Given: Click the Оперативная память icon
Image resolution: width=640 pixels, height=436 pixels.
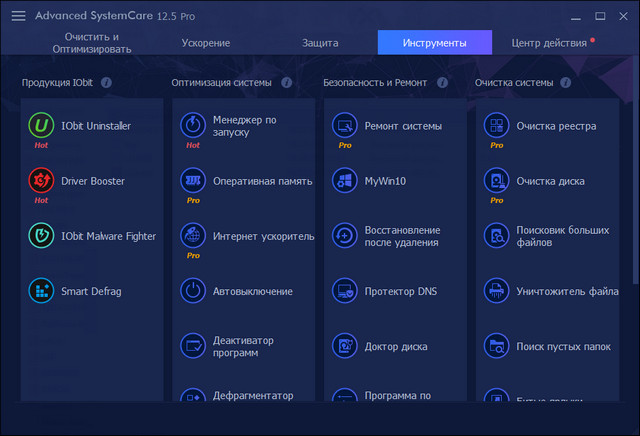Looking at the screenshot, I should tap(193, 181).
